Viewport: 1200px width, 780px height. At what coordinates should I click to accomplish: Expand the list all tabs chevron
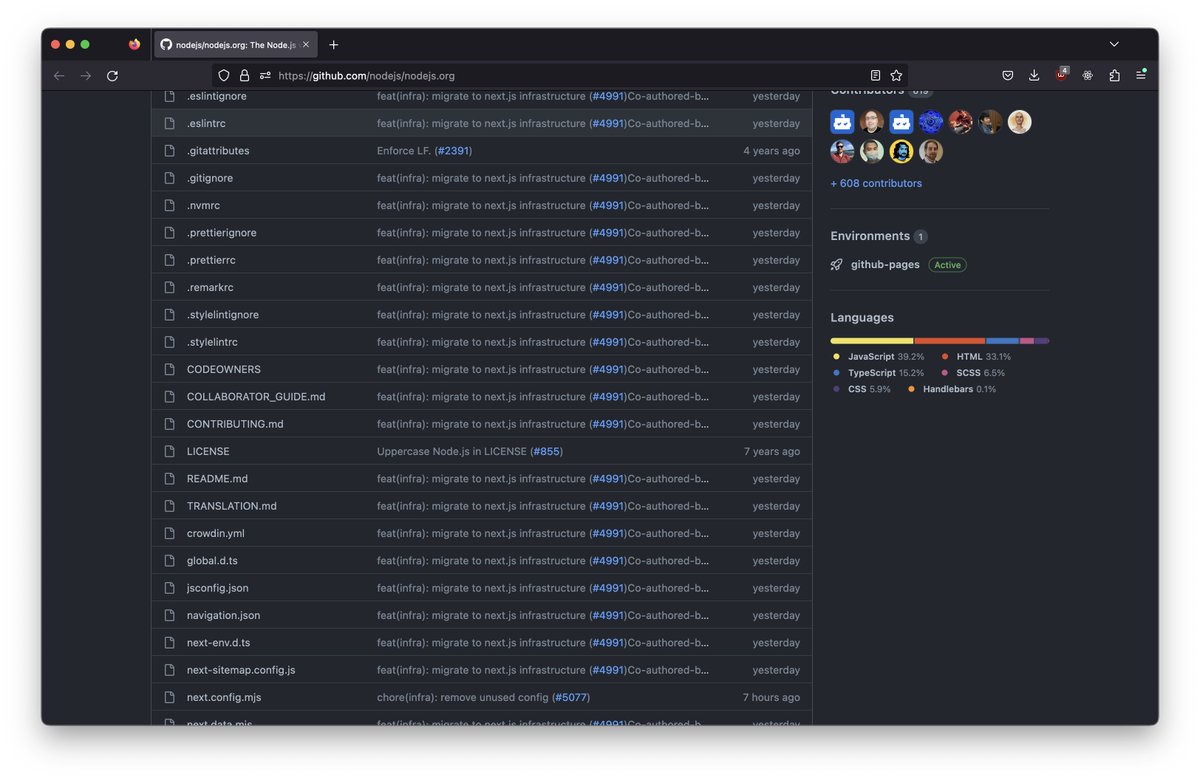pos(1114,44)
